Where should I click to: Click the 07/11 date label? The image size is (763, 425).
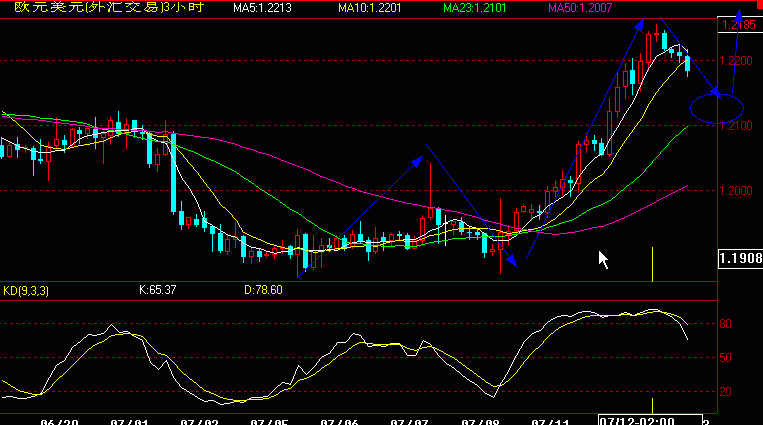click(550, 422)
